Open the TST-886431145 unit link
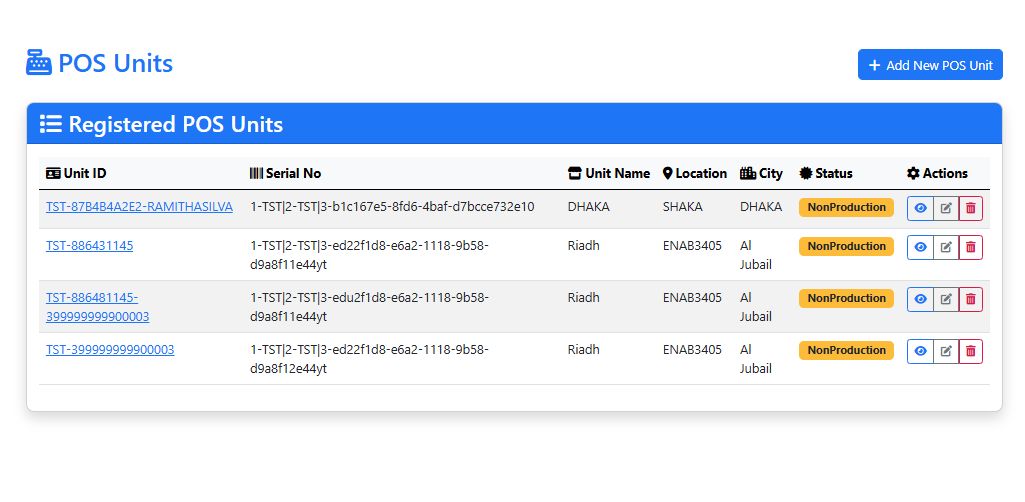1025x502 pixels. 89,246
